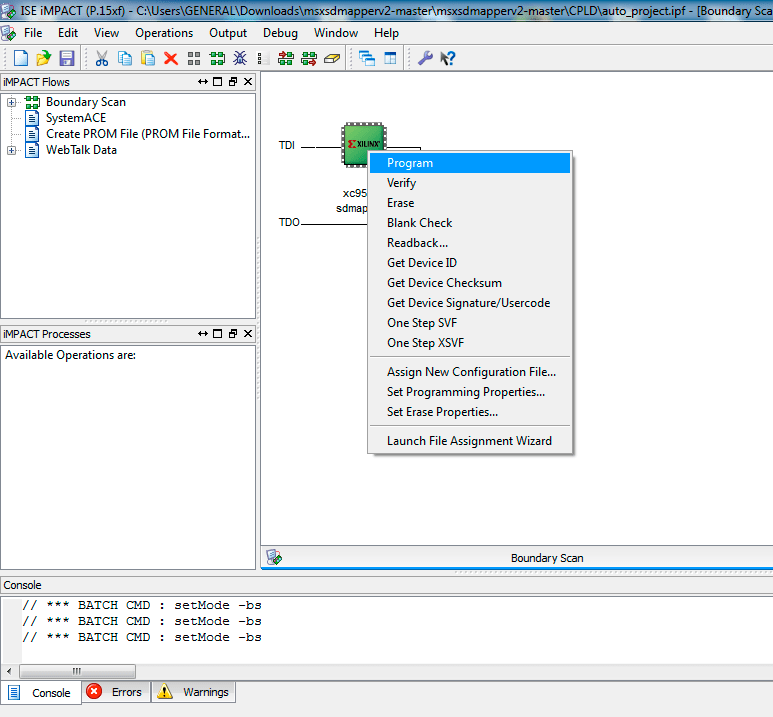Viewport: 773px width, 717px height.
Task: Switch to the Errors tab
Action: click(116, 692)
